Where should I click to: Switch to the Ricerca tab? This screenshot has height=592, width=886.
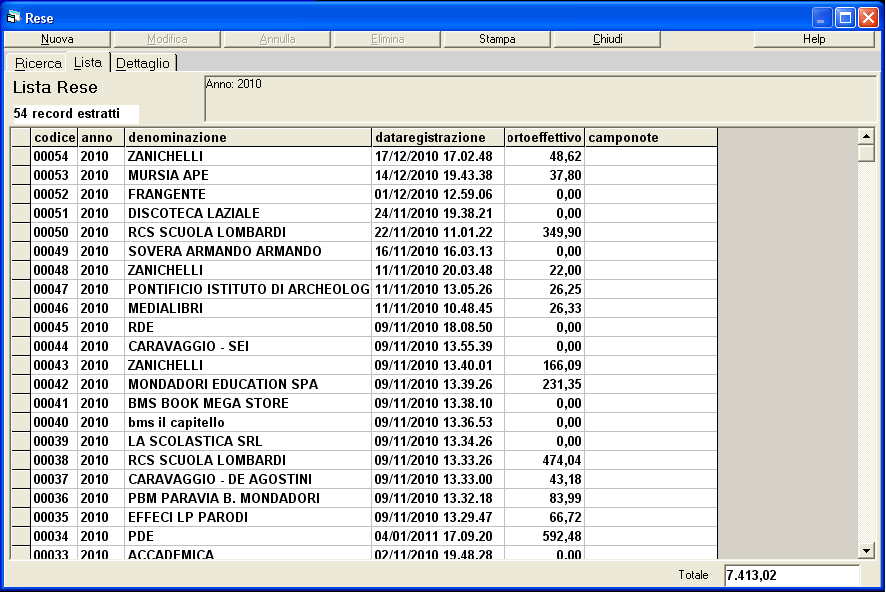click(38, 63)
